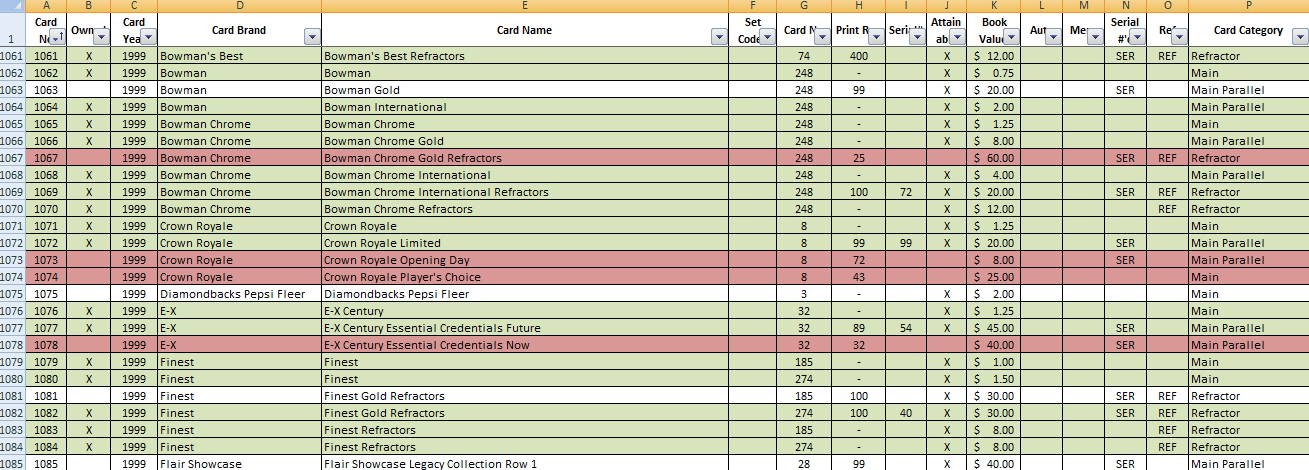Open the Me column M filter dropdown

tap(1093, 37)
